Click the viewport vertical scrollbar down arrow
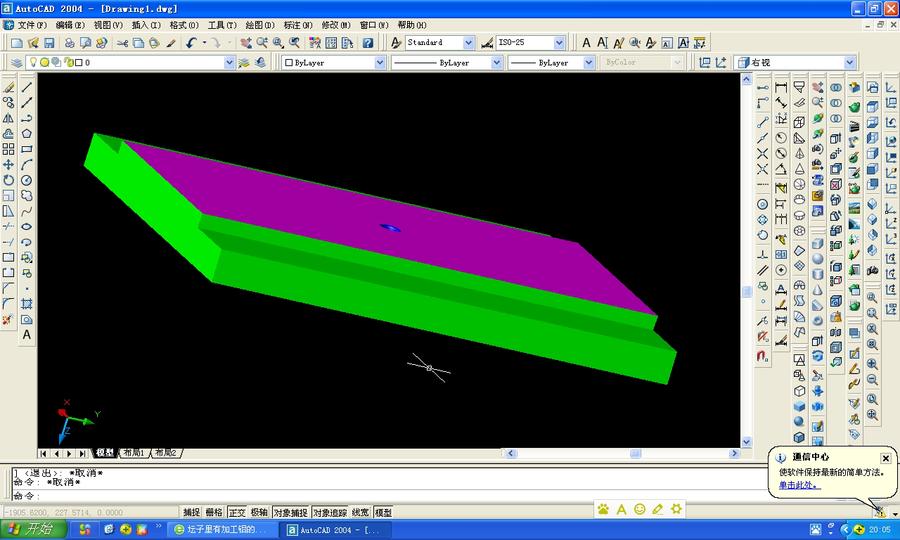The height and width of the screenshot is (540, 900). [x=746, y=442]
